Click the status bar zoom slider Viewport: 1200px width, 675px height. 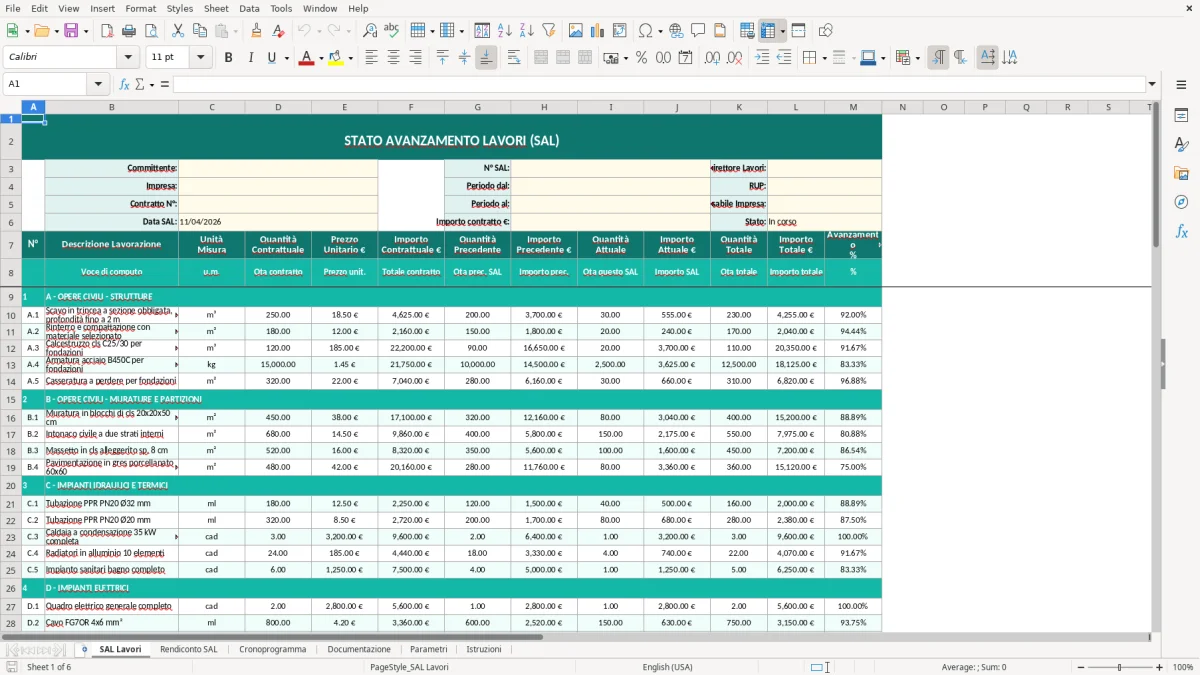pos(1120,667)
